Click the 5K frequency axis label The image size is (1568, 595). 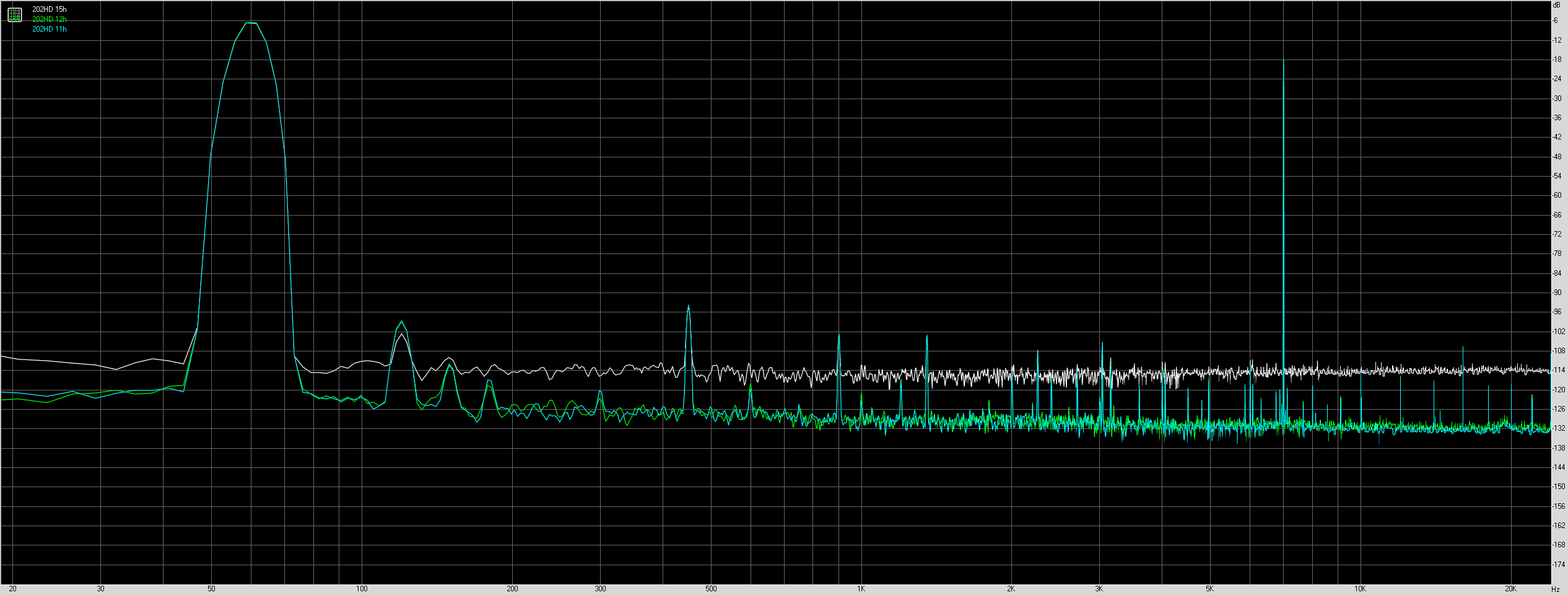(1211, 589)
